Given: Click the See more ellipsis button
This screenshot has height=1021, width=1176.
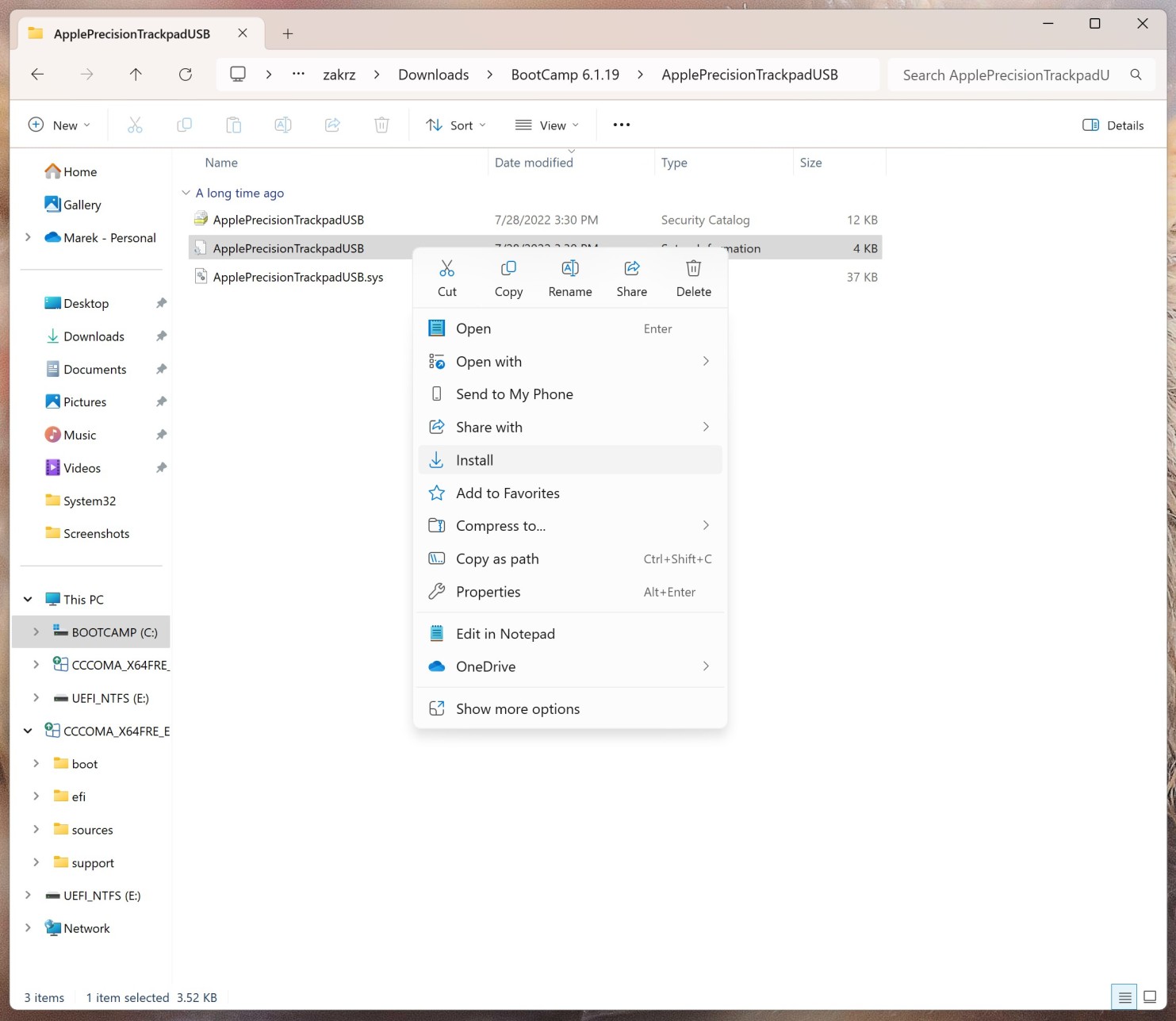Looking at the screenshot, I should (622, 125).
